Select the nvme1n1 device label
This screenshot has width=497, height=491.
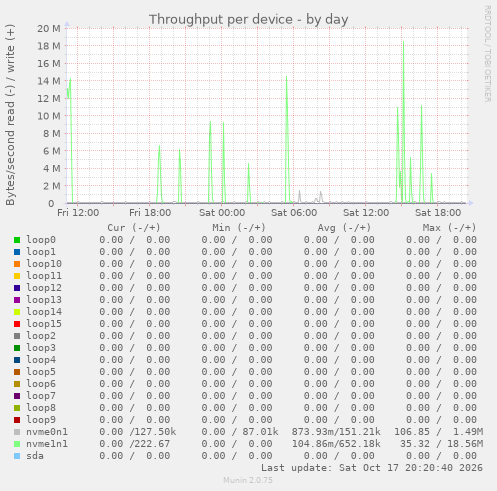tap(47, 444)
